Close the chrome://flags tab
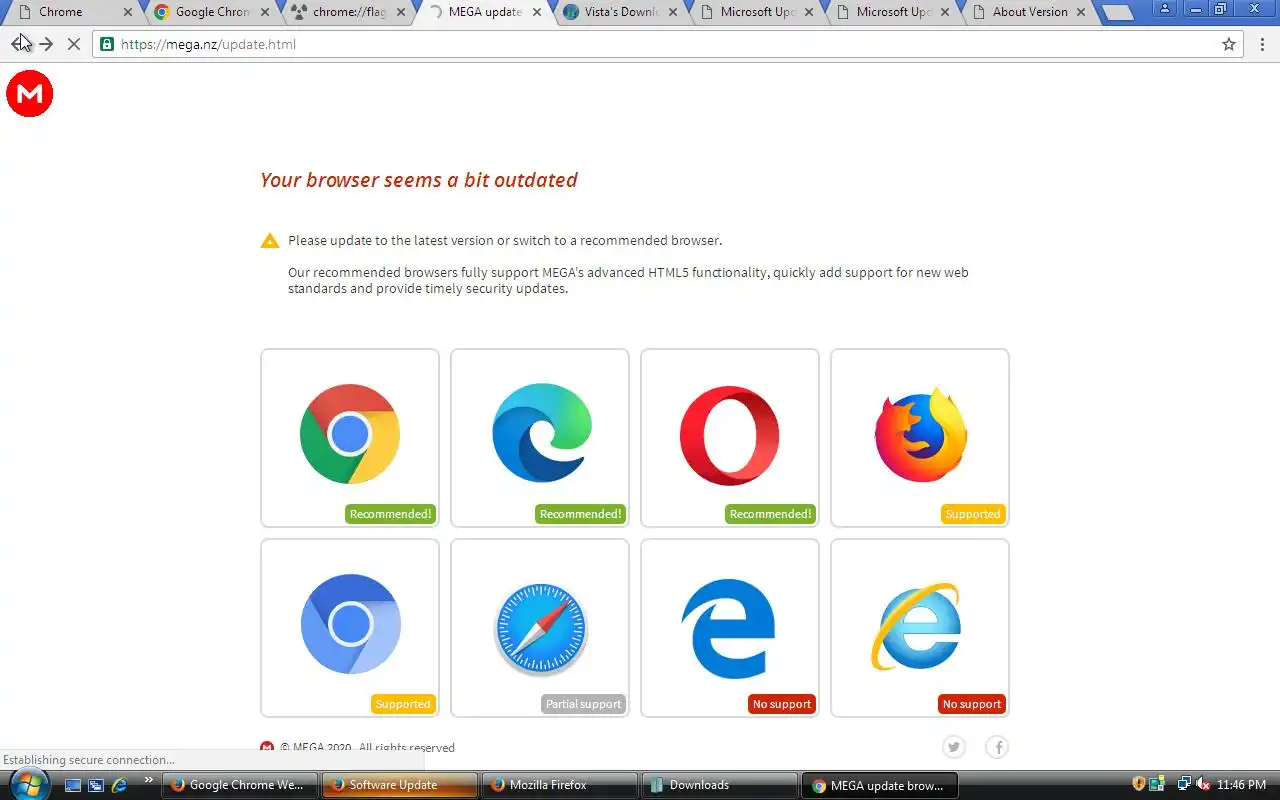Image resolution: width=1280 pixels, height=800 pixels. (x=400, y=12)
